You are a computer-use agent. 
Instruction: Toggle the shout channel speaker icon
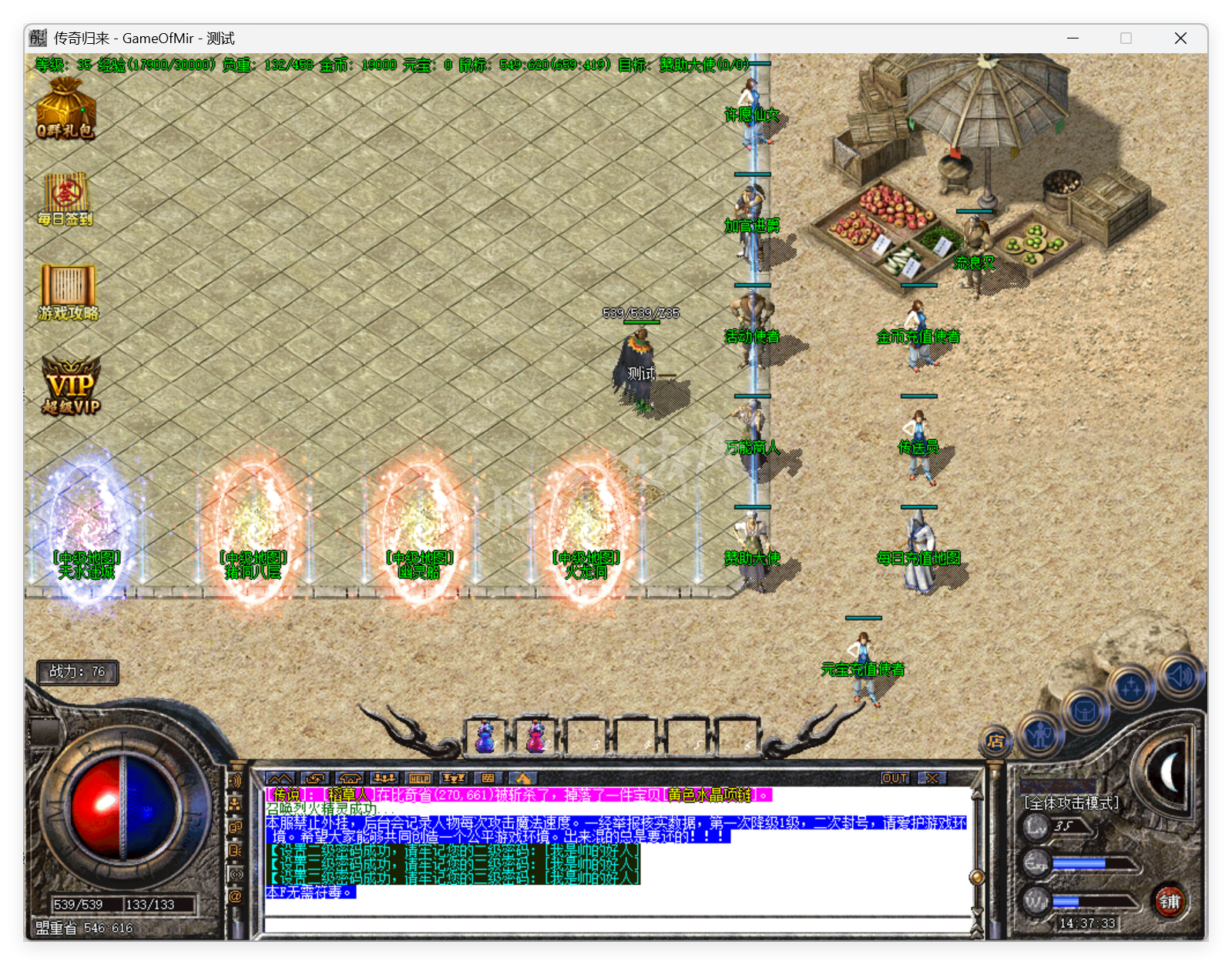coord(235,781)
